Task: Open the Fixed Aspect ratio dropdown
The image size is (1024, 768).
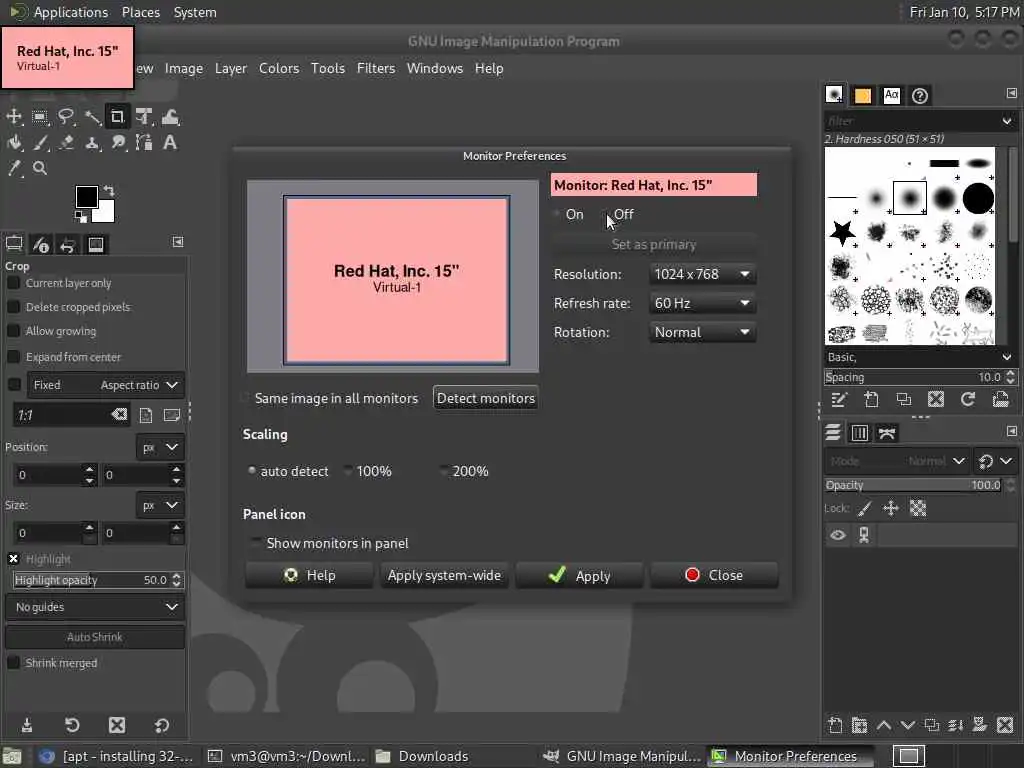Action: [x=106, y=385]
